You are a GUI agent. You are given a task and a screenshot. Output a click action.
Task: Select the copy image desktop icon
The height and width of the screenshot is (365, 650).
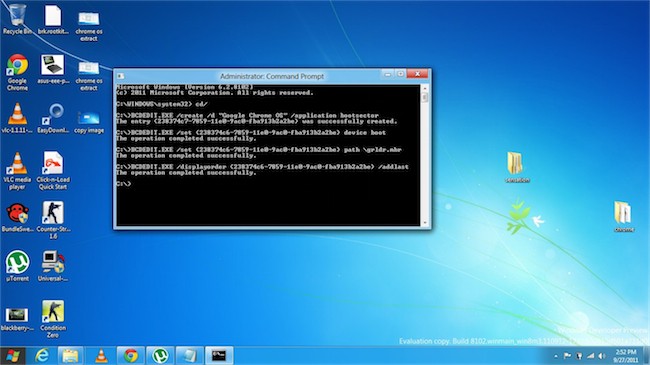pos(89,122)
